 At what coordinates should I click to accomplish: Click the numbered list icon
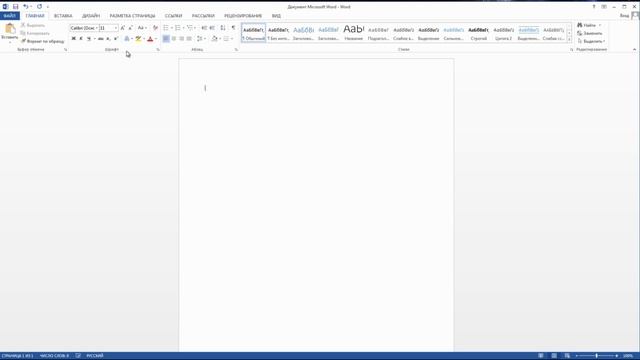[178, 28]
